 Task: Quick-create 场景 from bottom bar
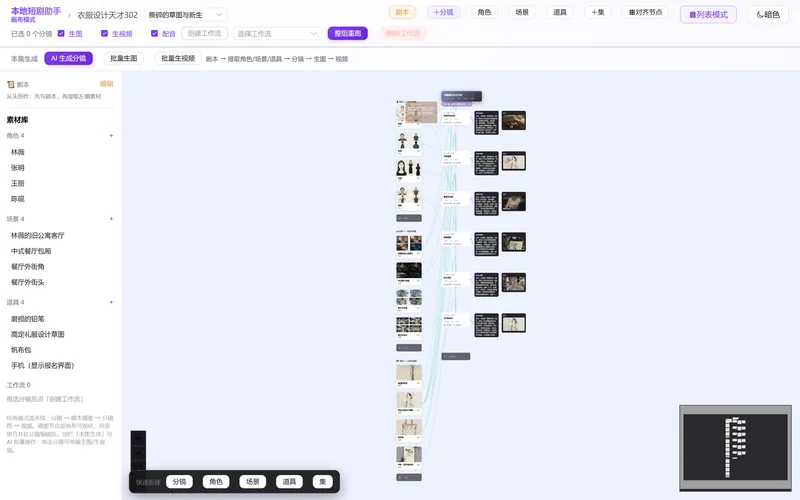253,482
